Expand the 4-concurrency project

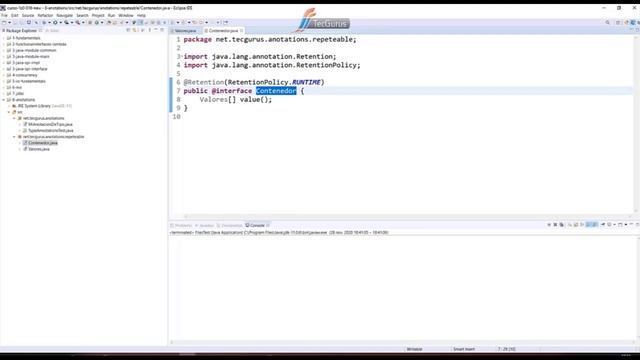point(4,75)
